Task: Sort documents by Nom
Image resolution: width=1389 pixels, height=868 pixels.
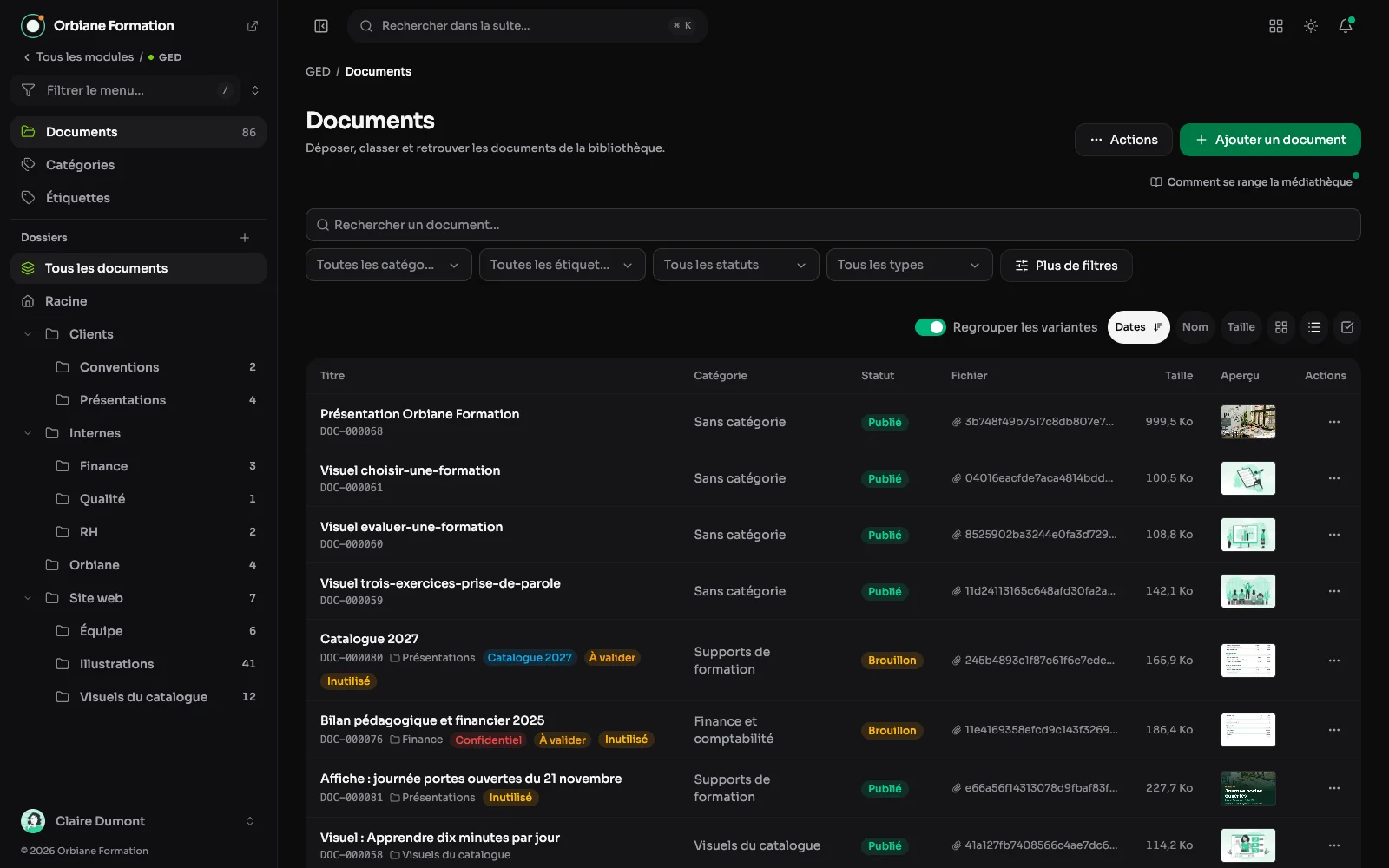Action: click(1195, 327)
